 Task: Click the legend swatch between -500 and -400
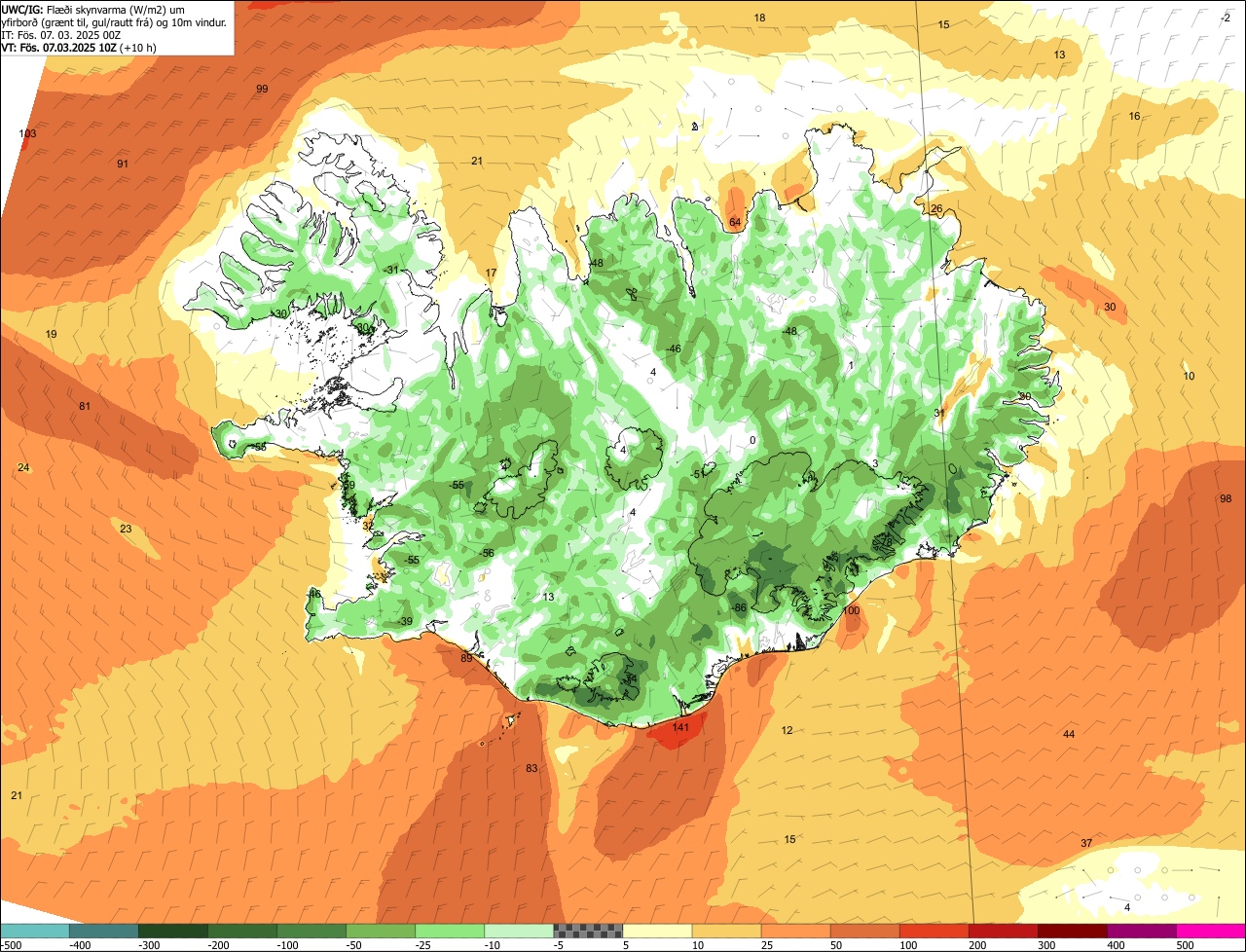(x=35, y=931)
